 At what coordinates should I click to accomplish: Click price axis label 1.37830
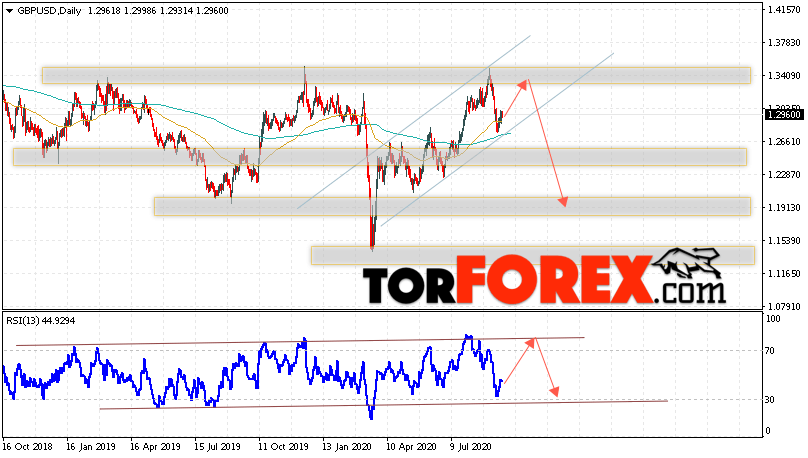[x=784, y=43]
